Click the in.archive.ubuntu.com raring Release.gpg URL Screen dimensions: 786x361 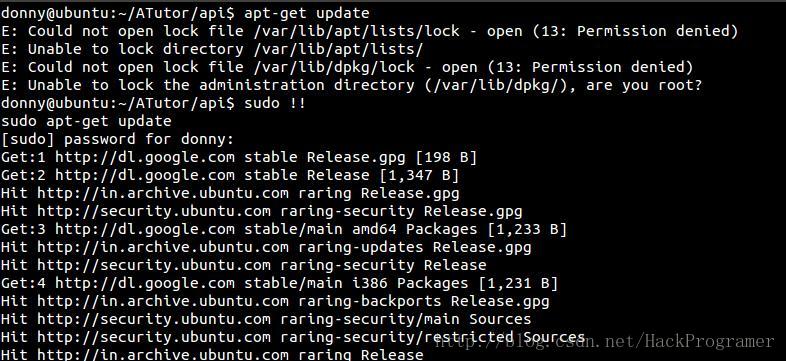point(163,194)
